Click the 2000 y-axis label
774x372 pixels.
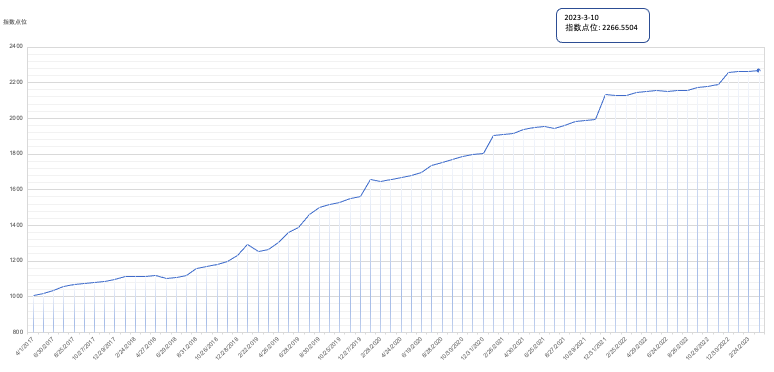click(x=16, y=118)
